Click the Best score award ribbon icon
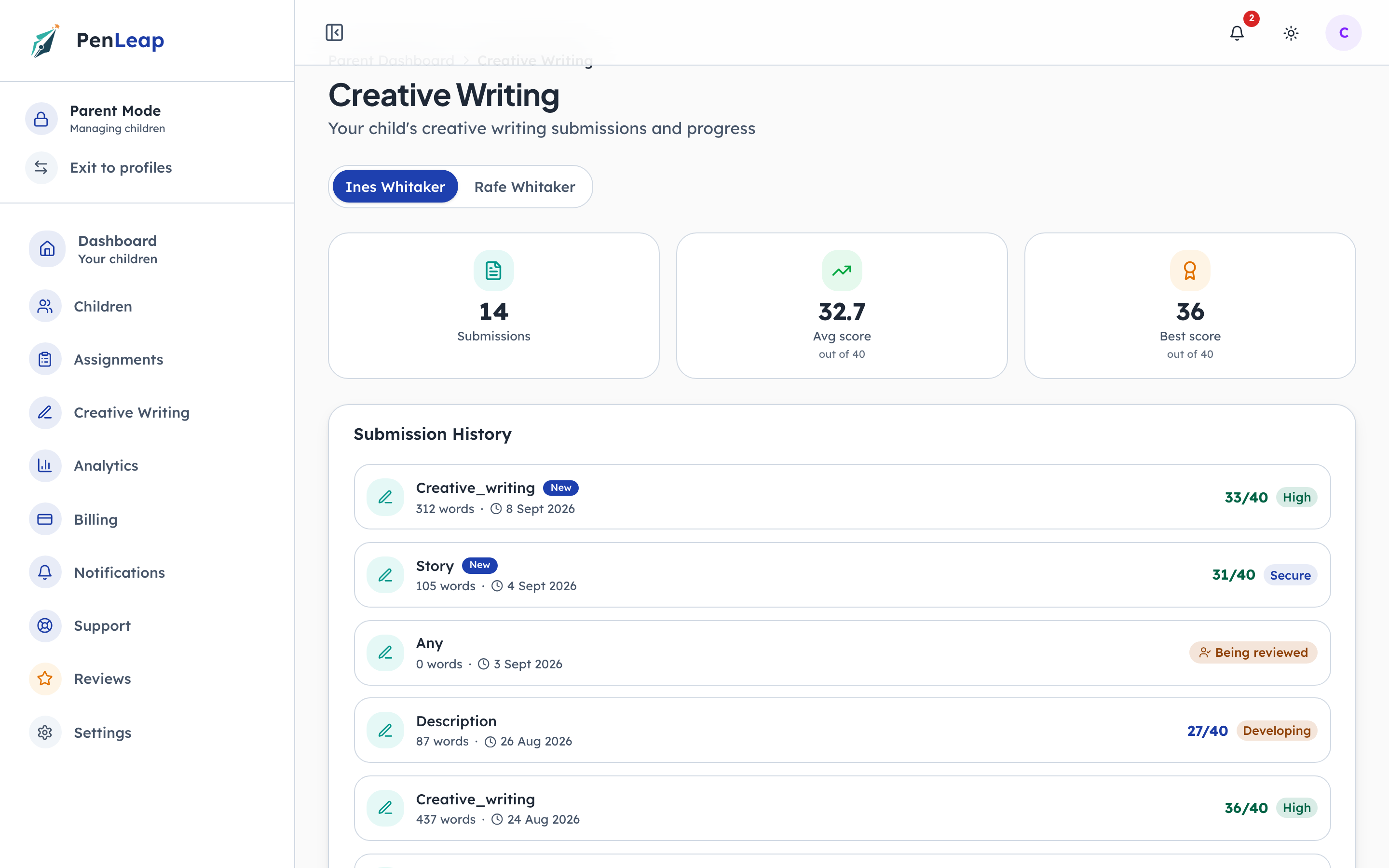The height and width of the screenshot is (868, 1389). 1190,271
